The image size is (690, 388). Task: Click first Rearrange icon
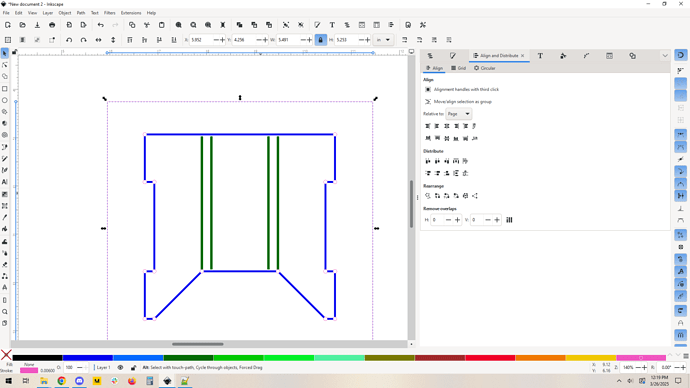tap(428, 196)
